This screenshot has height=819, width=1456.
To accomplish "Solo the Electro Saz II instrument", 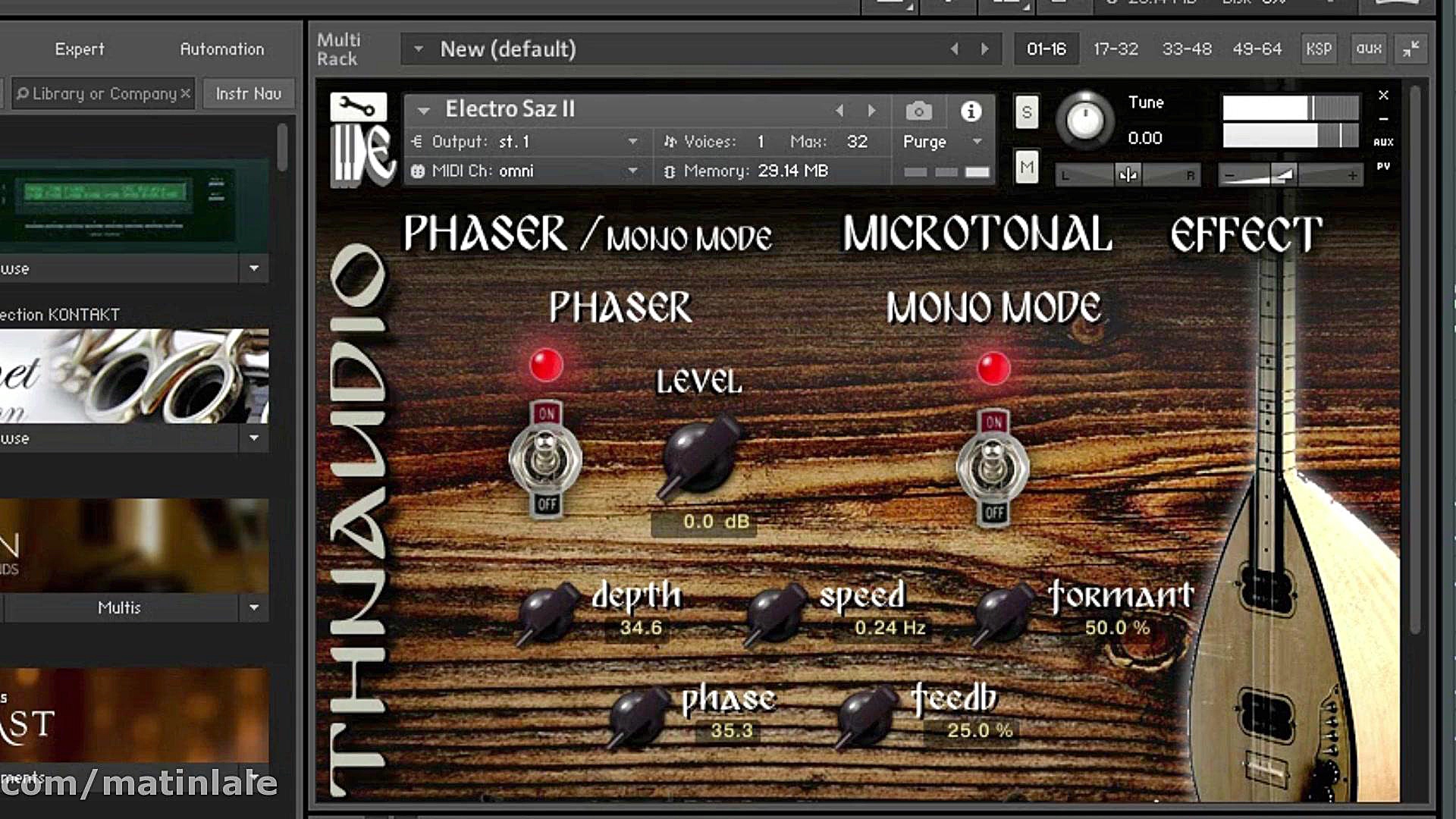I will [1026, 112].
